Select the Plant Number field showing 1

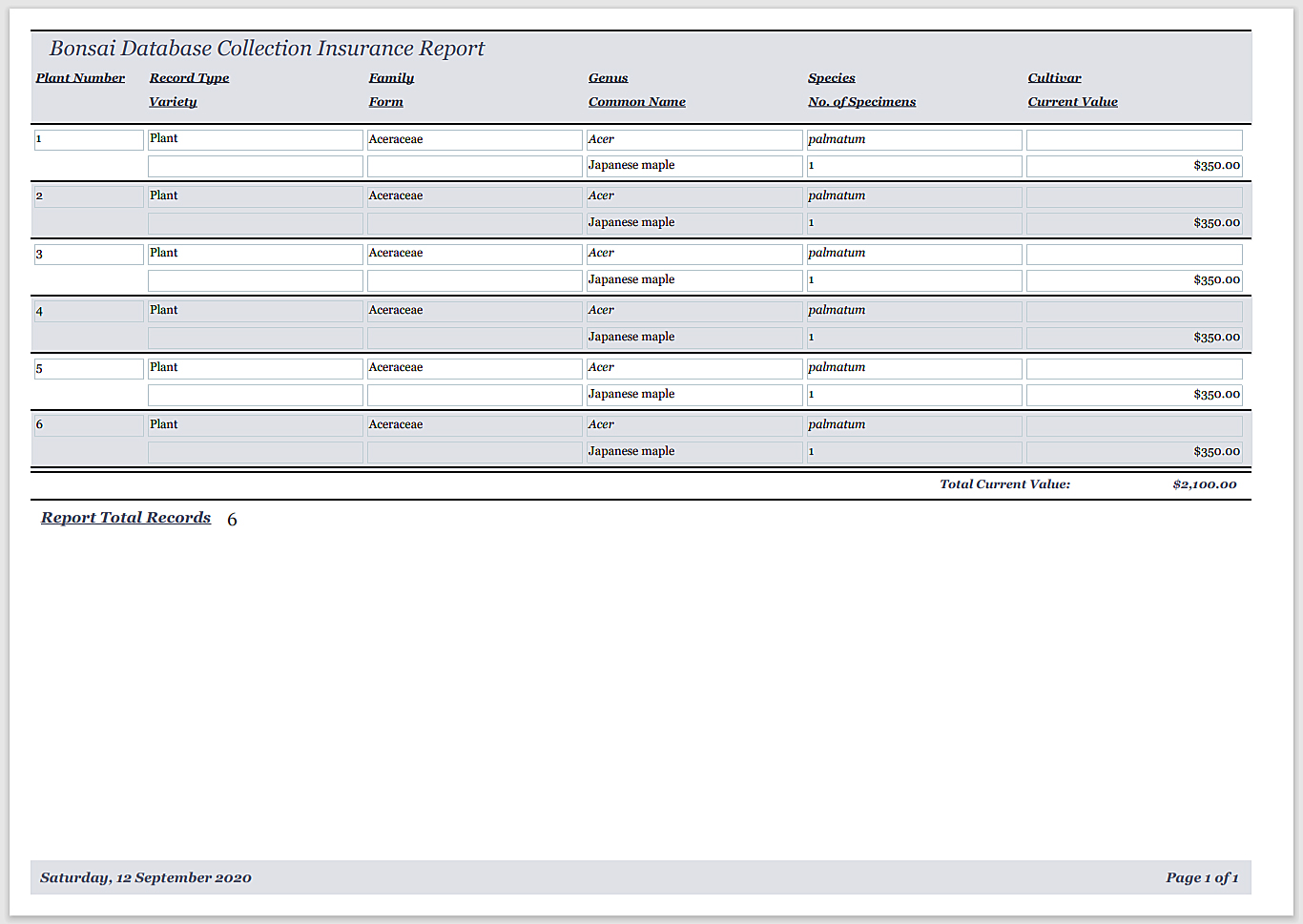(89, 139)
